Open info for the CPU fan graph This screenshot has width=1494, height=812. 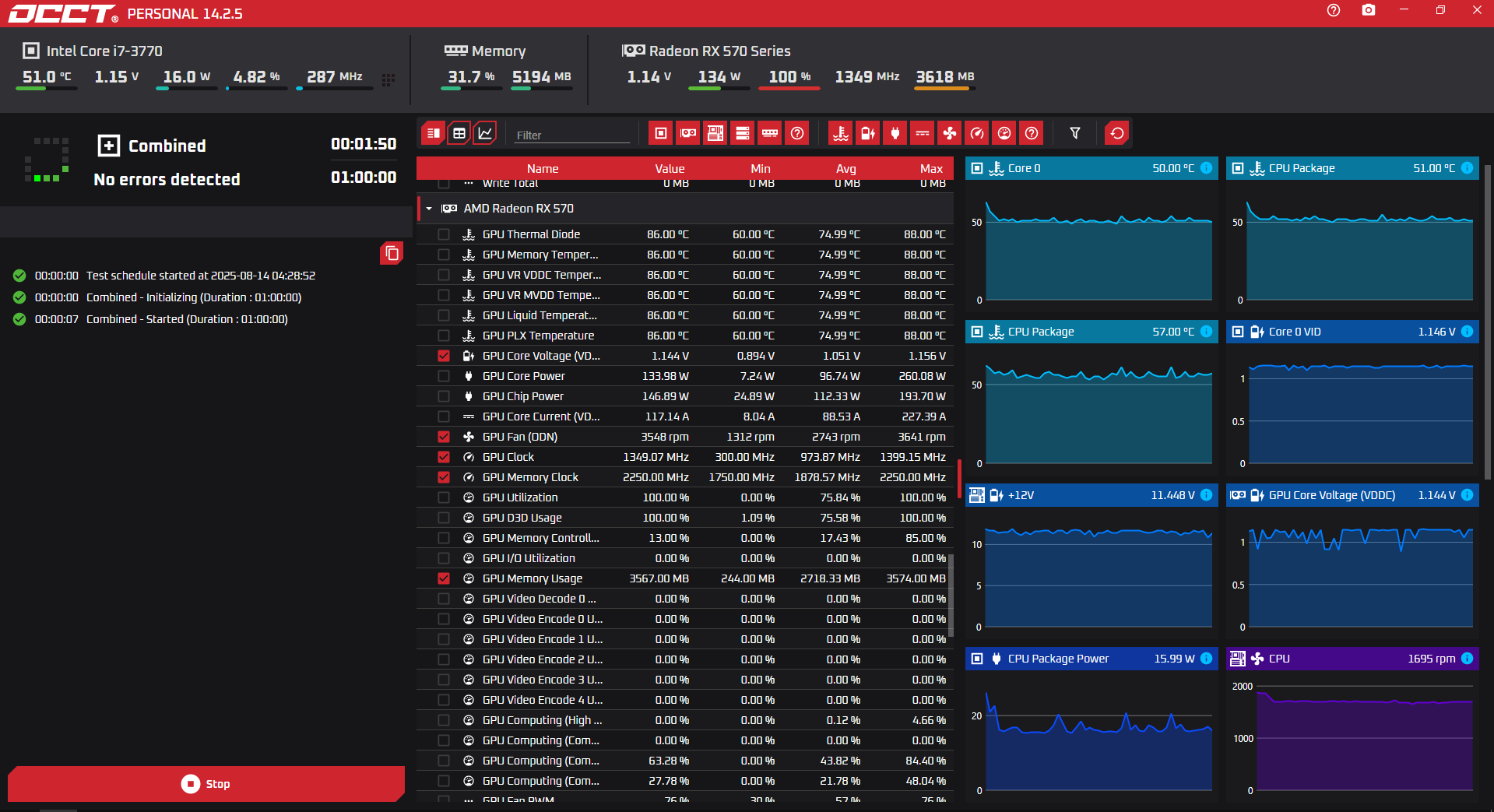coord(1467,659)
